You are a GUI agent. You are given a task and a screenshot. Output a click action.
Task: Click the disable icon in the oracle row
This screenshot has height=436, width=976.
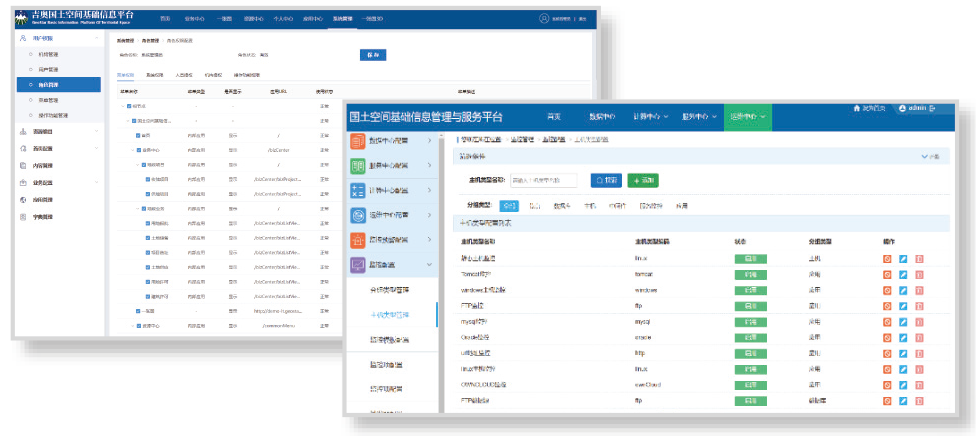tap(888, 338)
